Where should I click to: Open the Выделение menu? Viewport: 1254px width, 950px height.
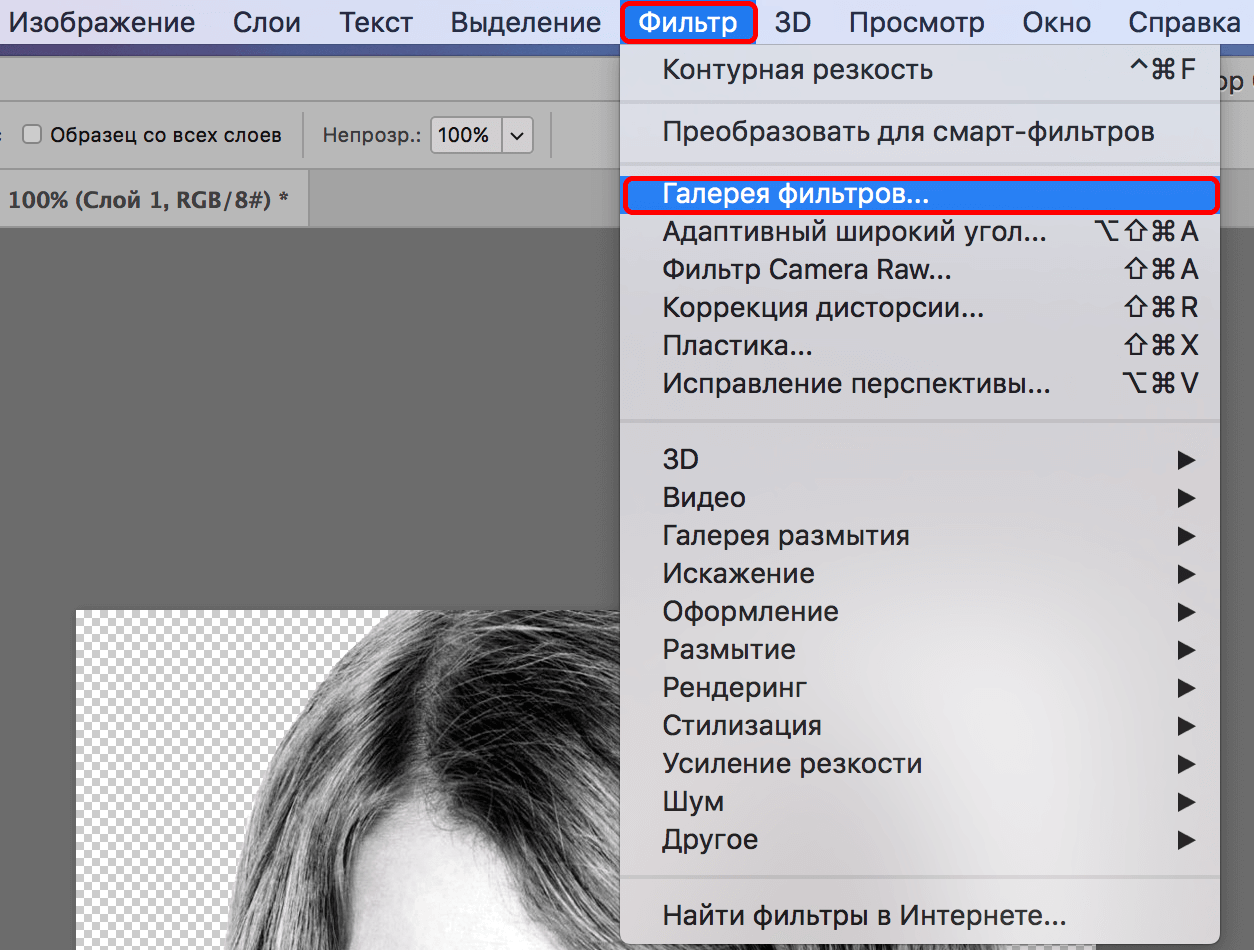[x=526, y=22]
